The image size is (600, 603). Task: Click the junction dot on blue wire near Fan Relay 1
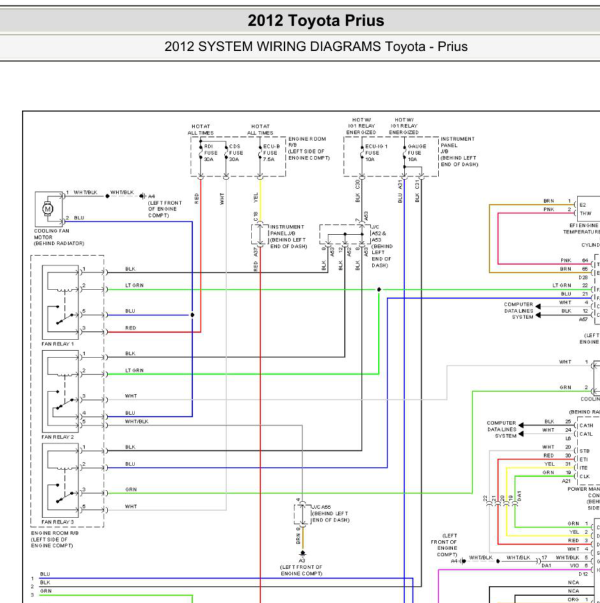click(192, 315)
